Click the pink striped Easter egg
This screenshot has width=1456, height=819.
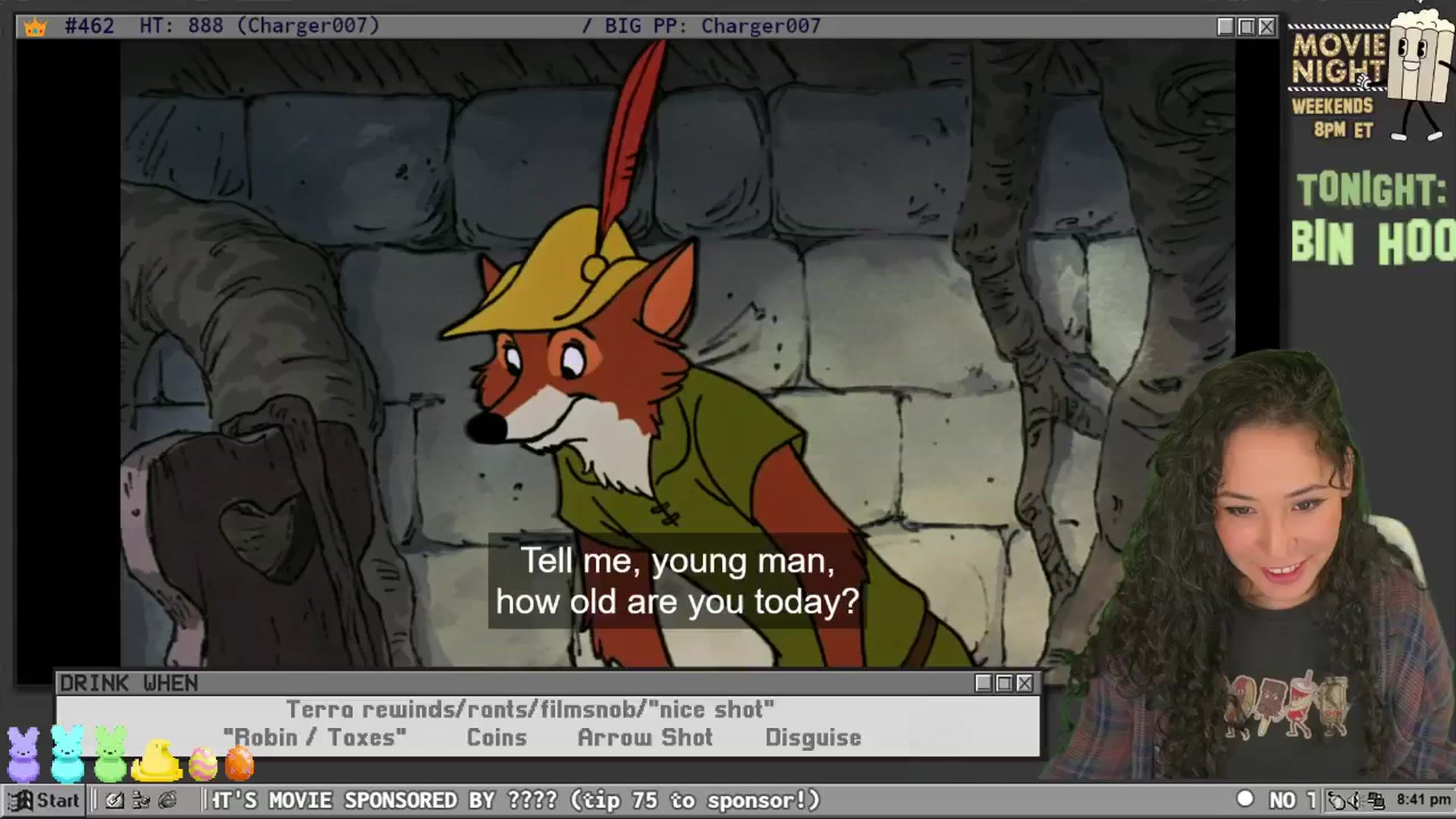click(x=202, y=764)
